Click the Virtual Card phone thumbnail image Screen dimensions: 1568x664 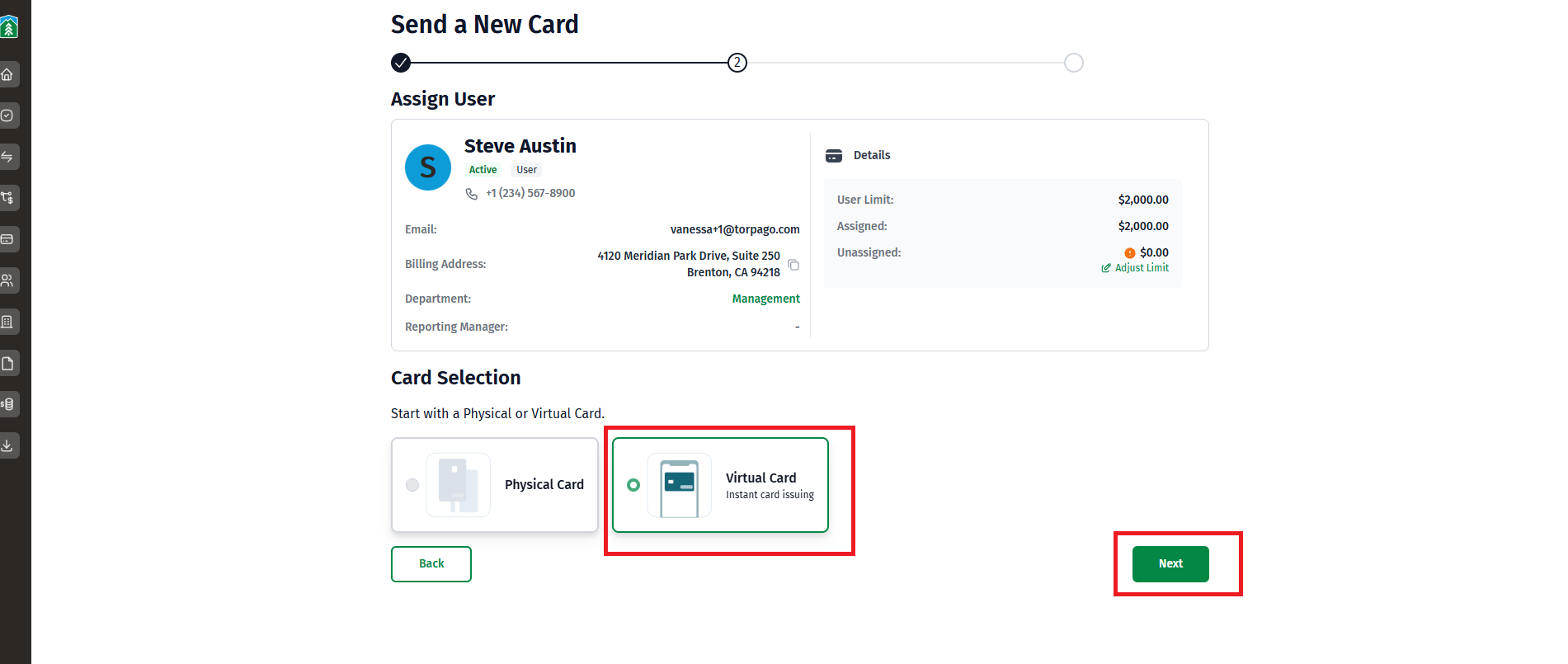click(x=680, y=485)
